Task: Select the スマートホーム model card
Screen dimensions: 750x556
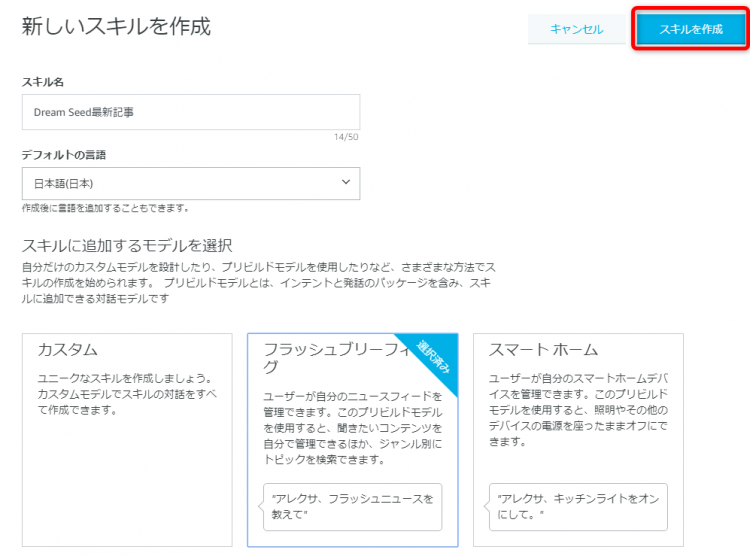Action: coord(578,440)
